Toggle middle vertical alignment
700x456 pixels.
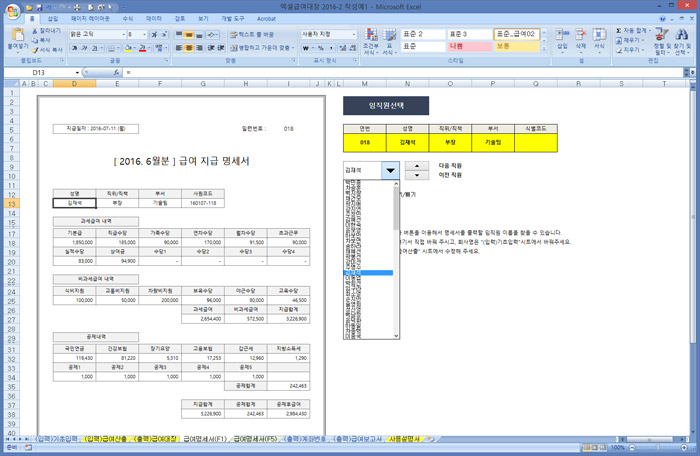click(x=189, y=34)
